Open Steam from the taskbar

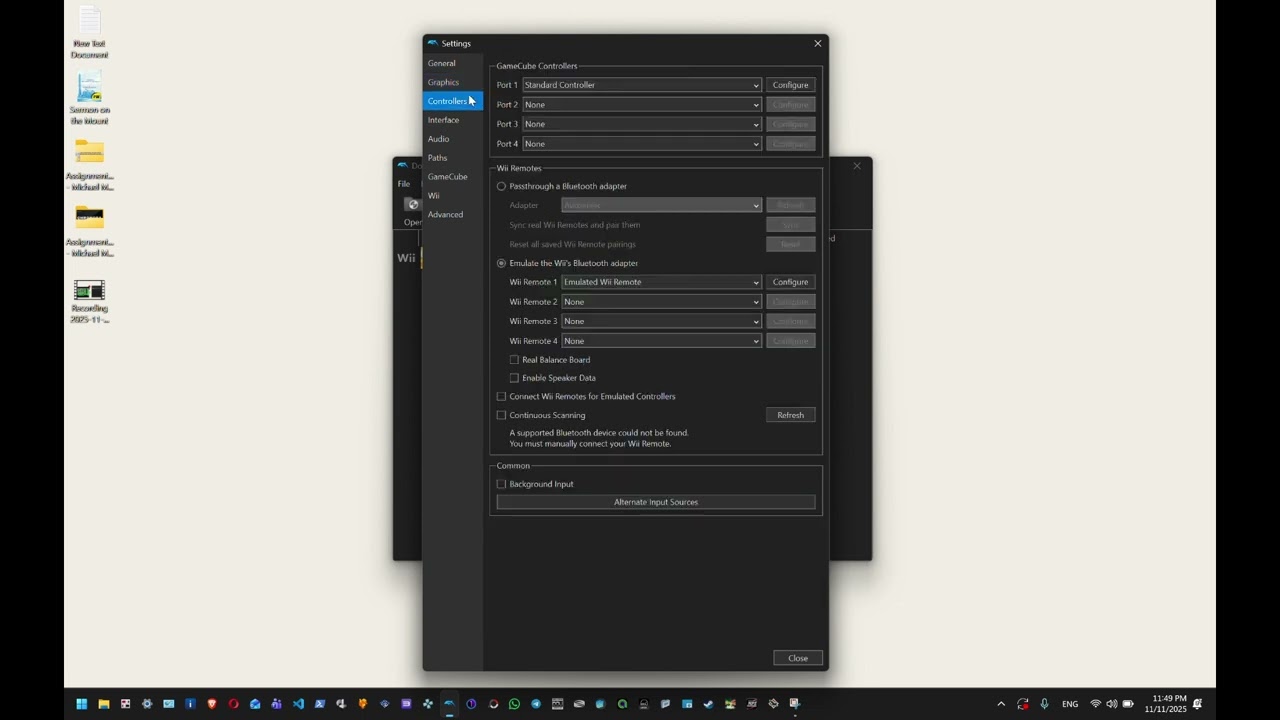708,704
